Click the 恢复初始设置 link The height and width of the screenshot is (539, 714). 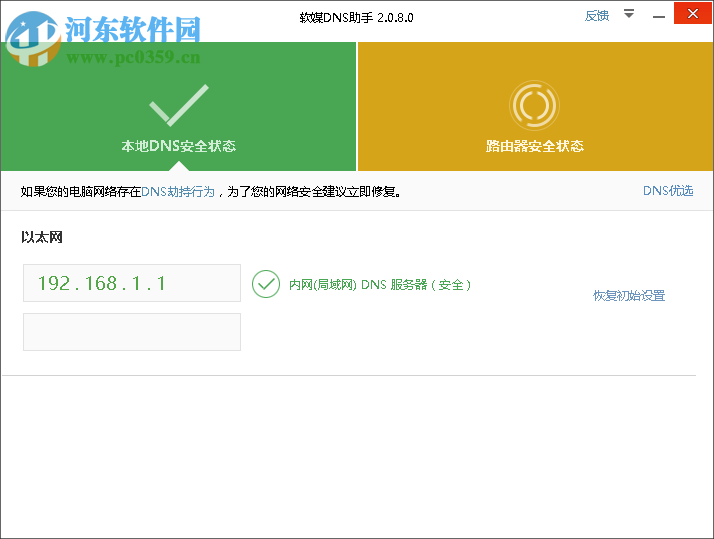[x=629, y=295]
